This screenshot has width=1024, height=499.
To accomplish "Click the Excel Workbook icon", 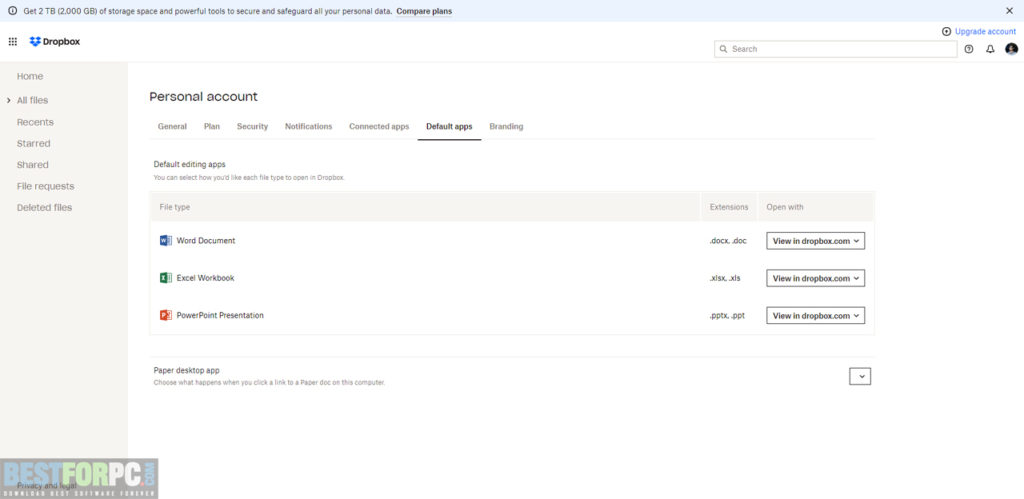I will (x=166, y=278).
